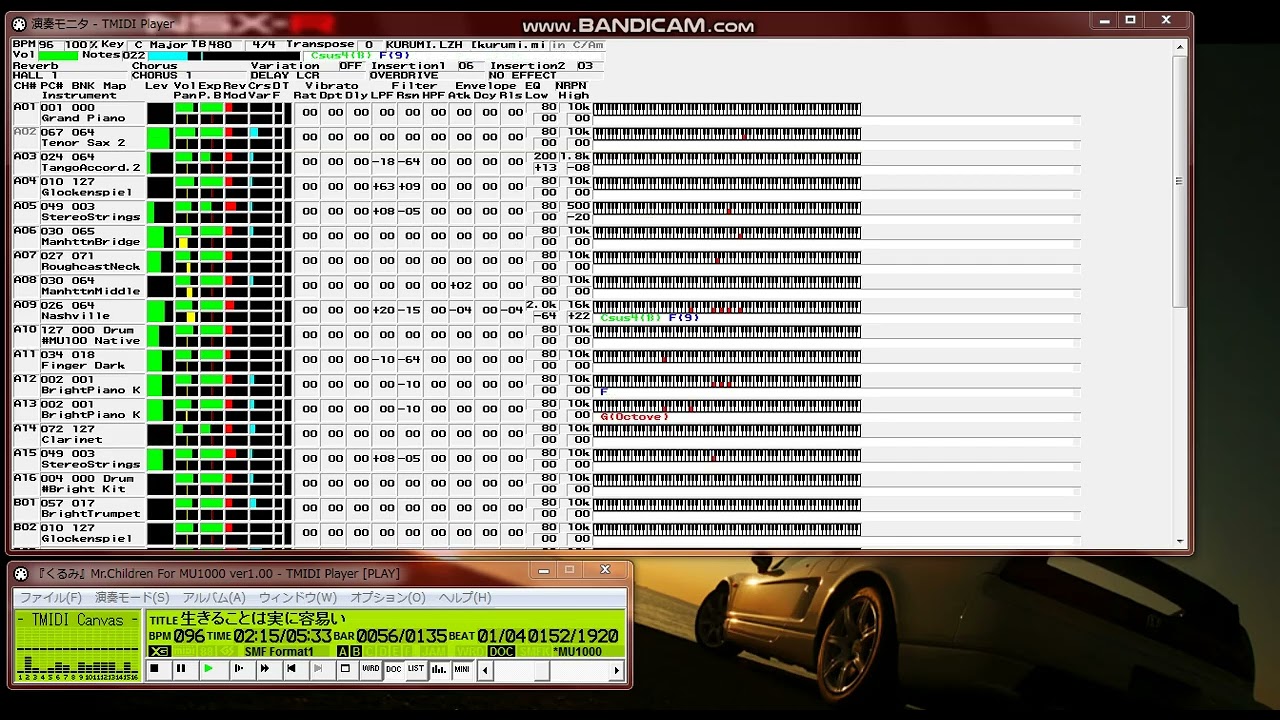Open the ヘルプ(H) menu
The width and height of the screenshot is (1280, 720).
coord(464,597)
